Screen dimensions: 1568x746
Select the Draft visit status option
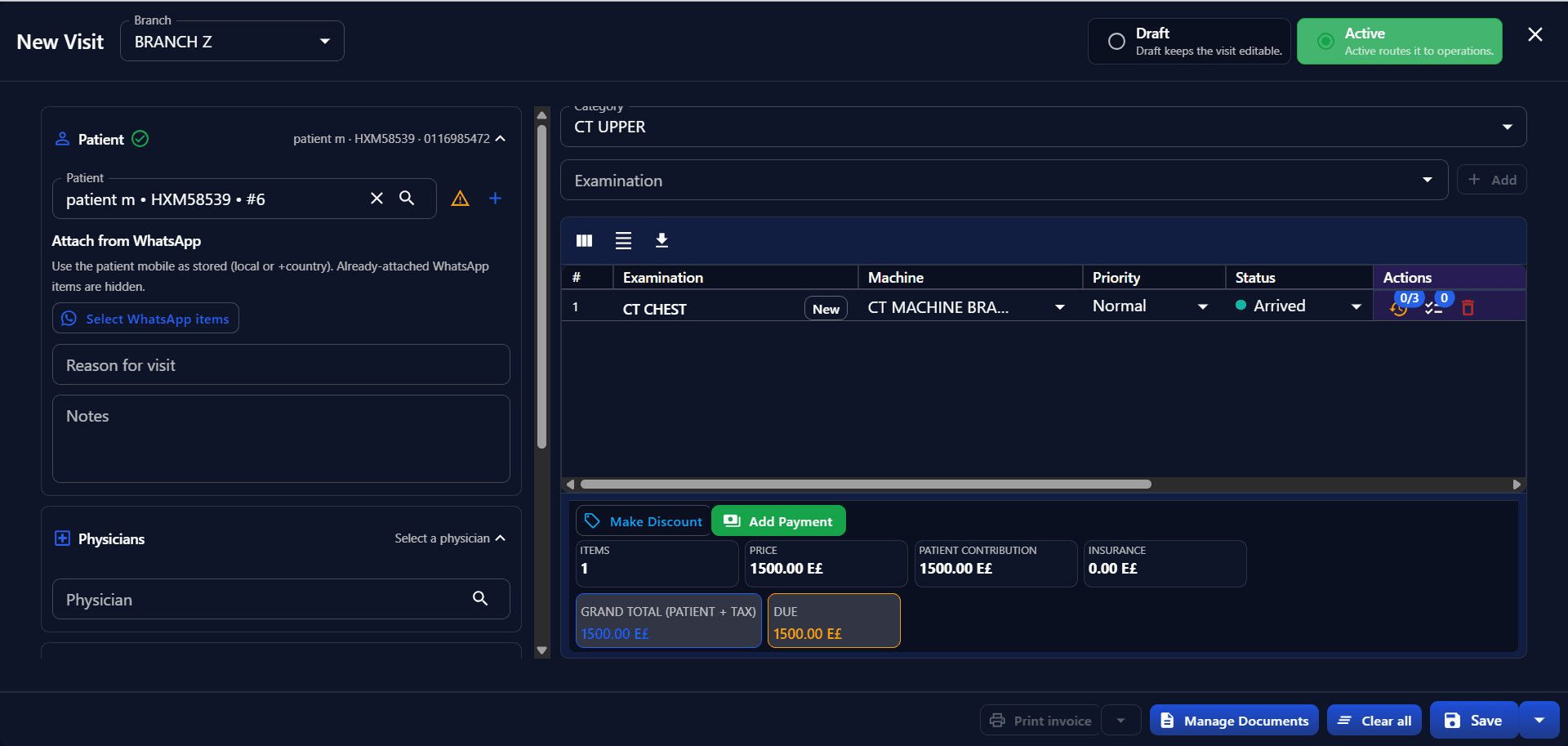[x=1189, y=41]
